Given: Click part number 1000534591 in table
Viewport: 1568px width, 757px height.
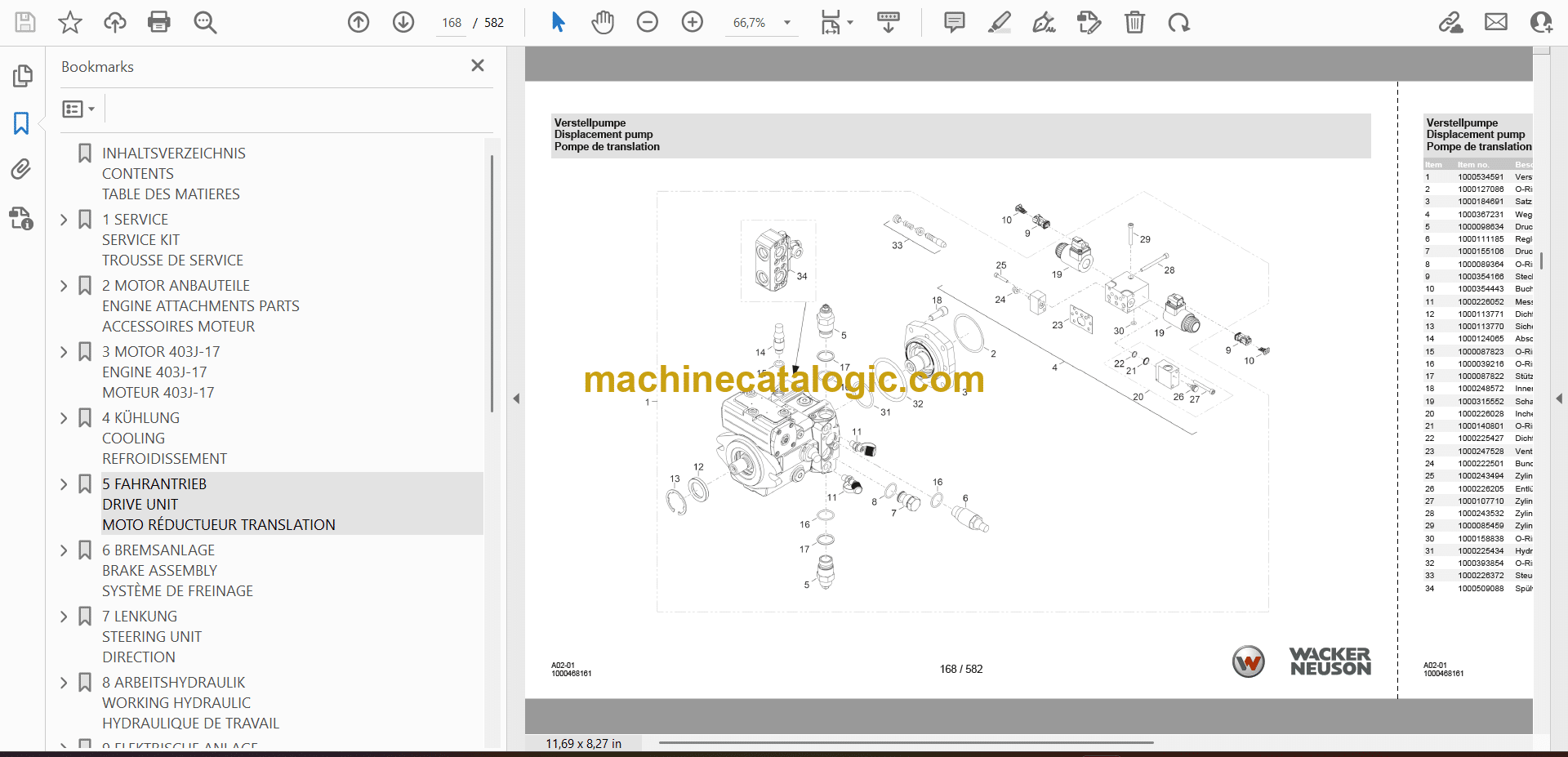Looking at the screenshot, I should pos(1481,177).
